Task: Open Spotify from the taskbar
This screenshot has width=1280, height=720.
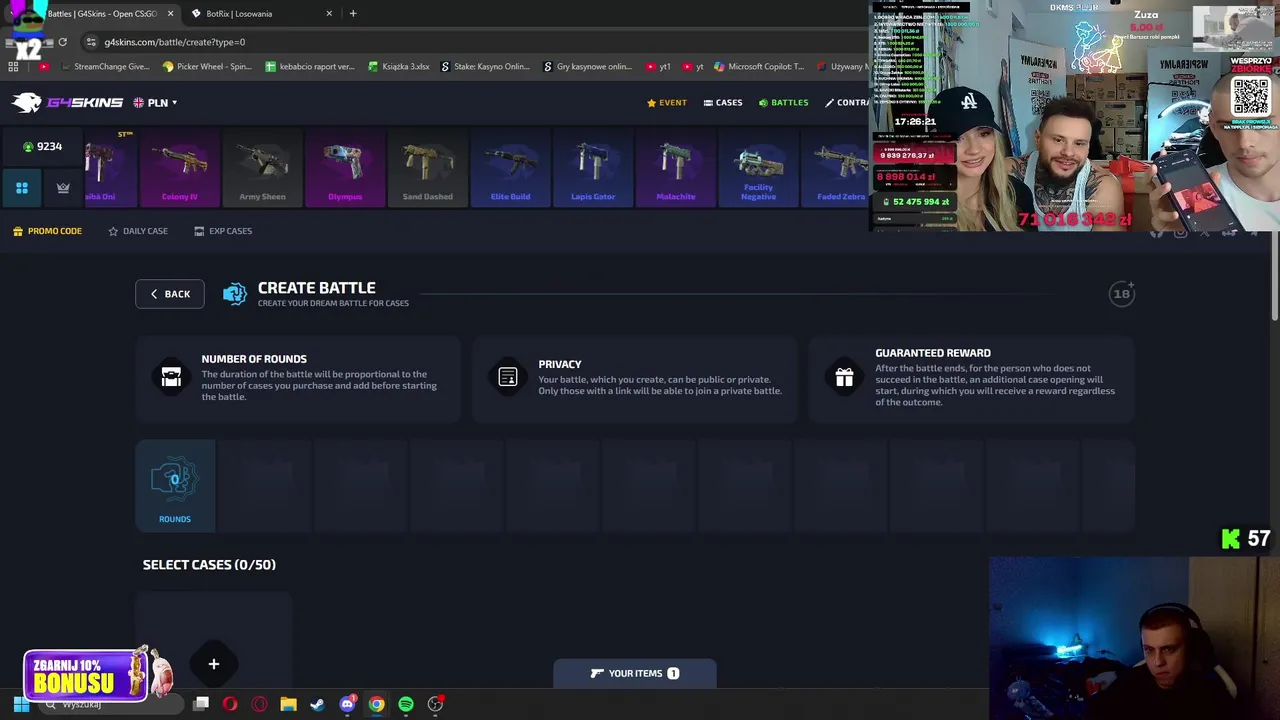Action: [406, 704]
